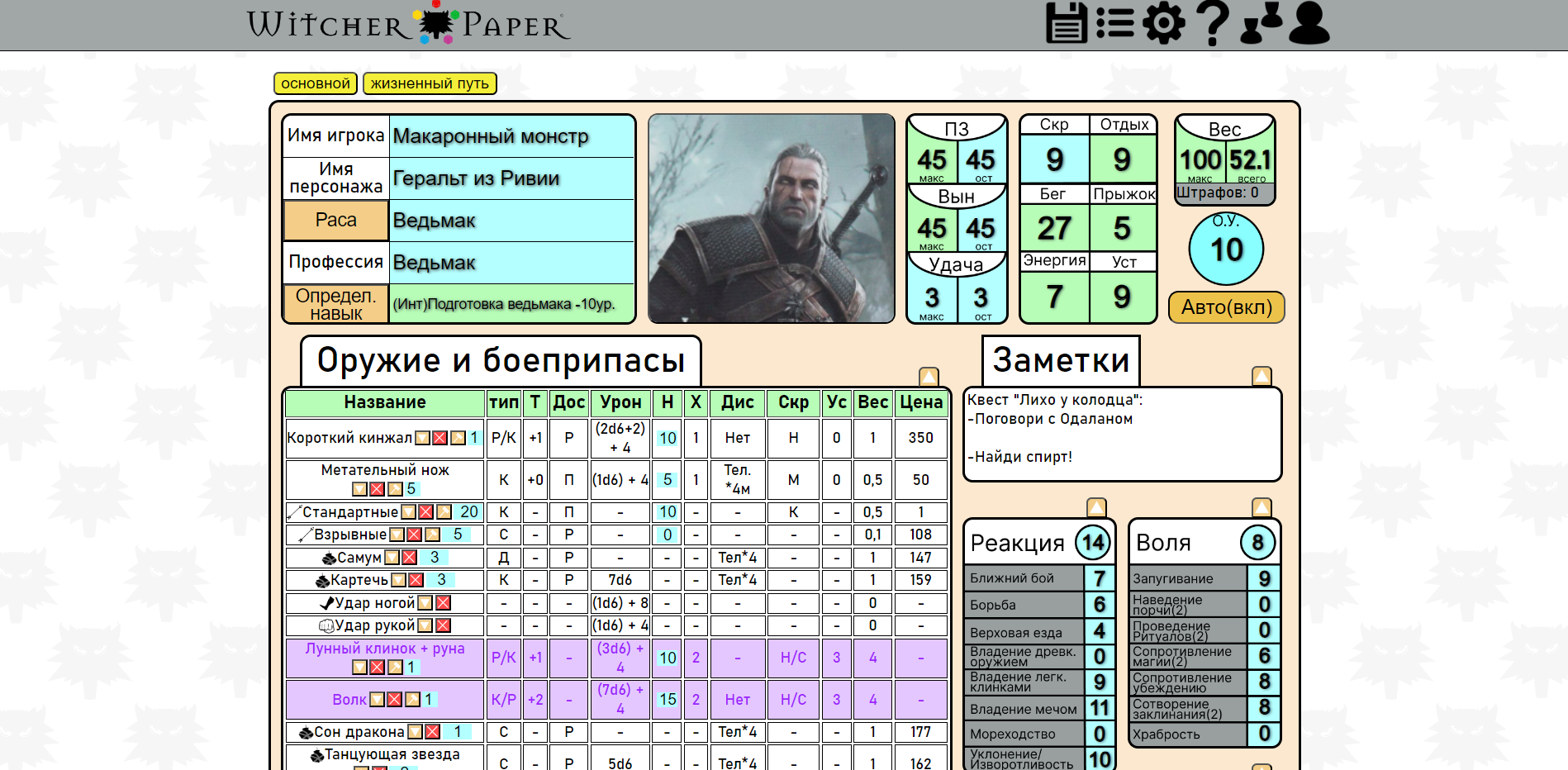Image resolution: width=1568 pixels, height=770 pixels.
Task: Delete Лунный клинок + руна with red X
Action: click(x=378, y=667)
